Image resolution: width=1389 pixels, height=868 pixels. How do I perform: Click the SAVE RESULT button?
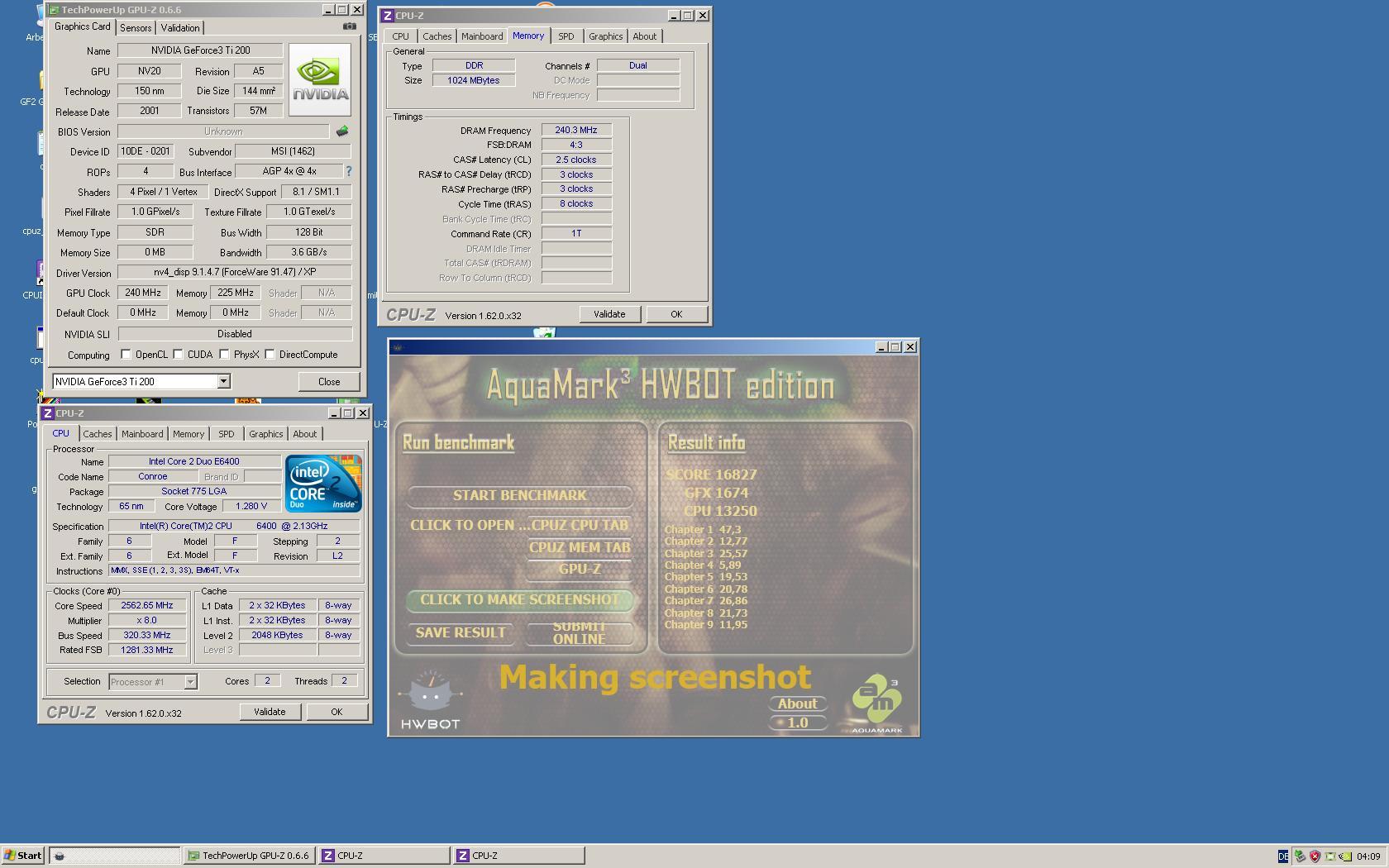[x=461, y=633]
